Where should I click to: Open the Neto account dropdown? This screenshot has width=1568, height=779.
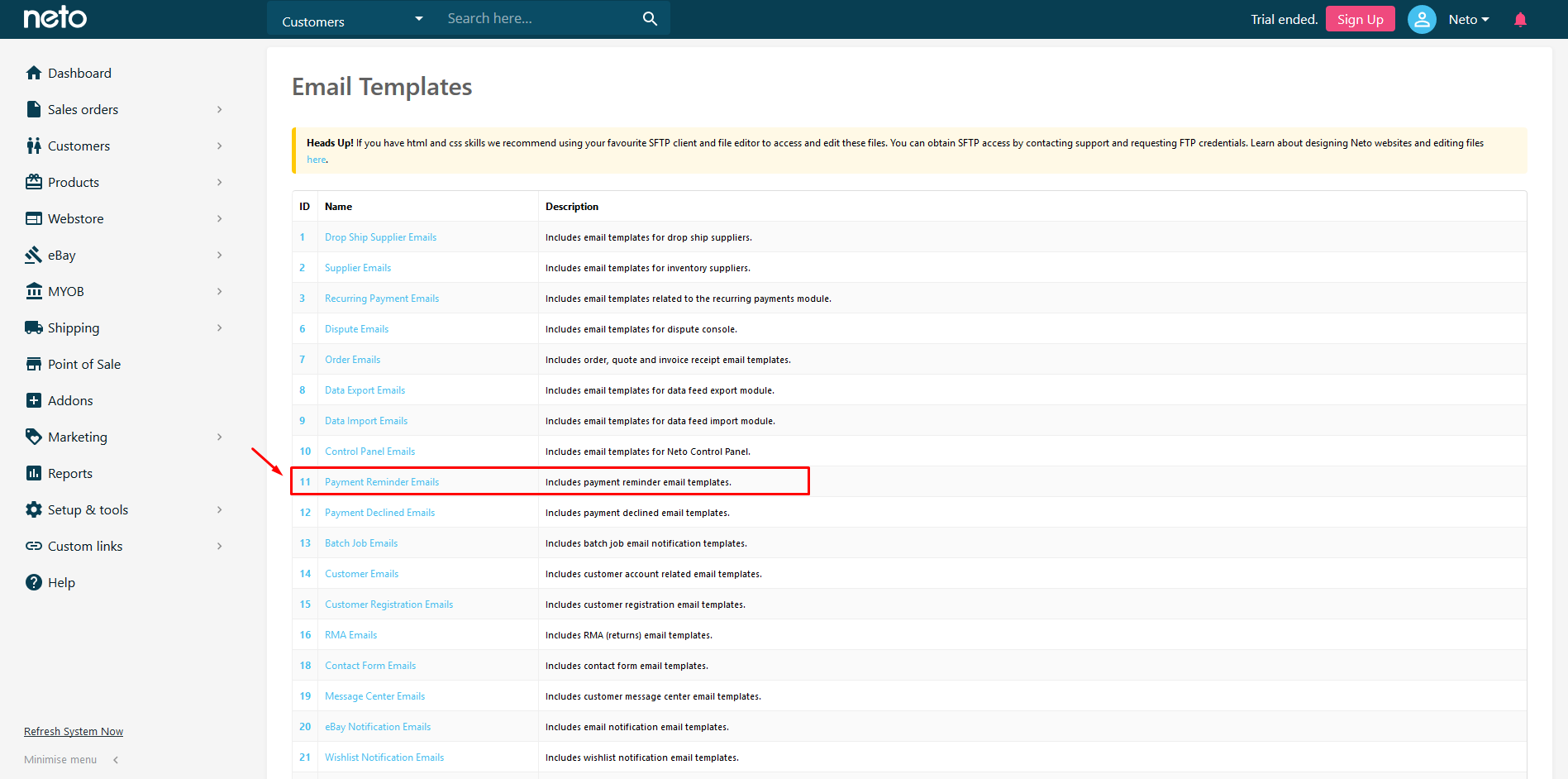point(1468,20)
